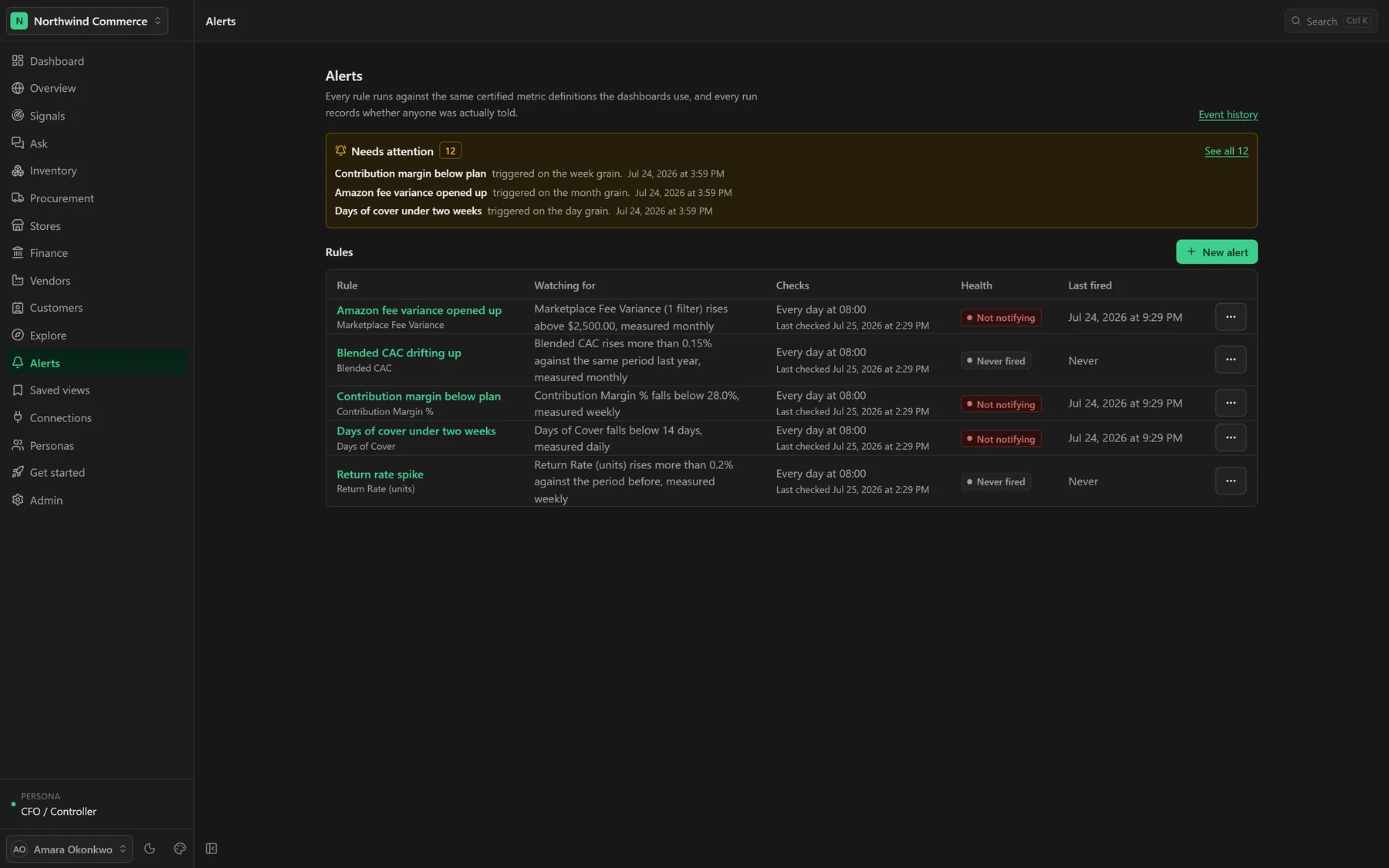
Task: Click the Vendors factory icon
Action: pyautogui.click(x=18, y=280)
